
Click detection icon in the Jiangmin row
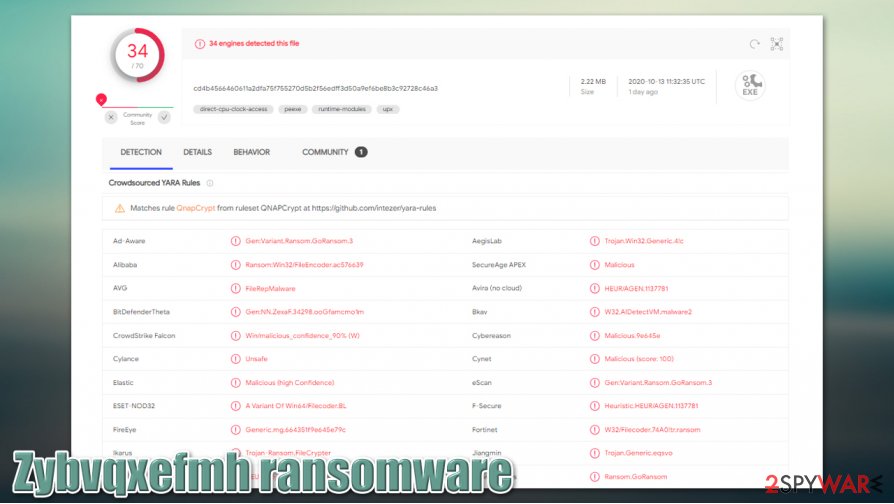595,453
